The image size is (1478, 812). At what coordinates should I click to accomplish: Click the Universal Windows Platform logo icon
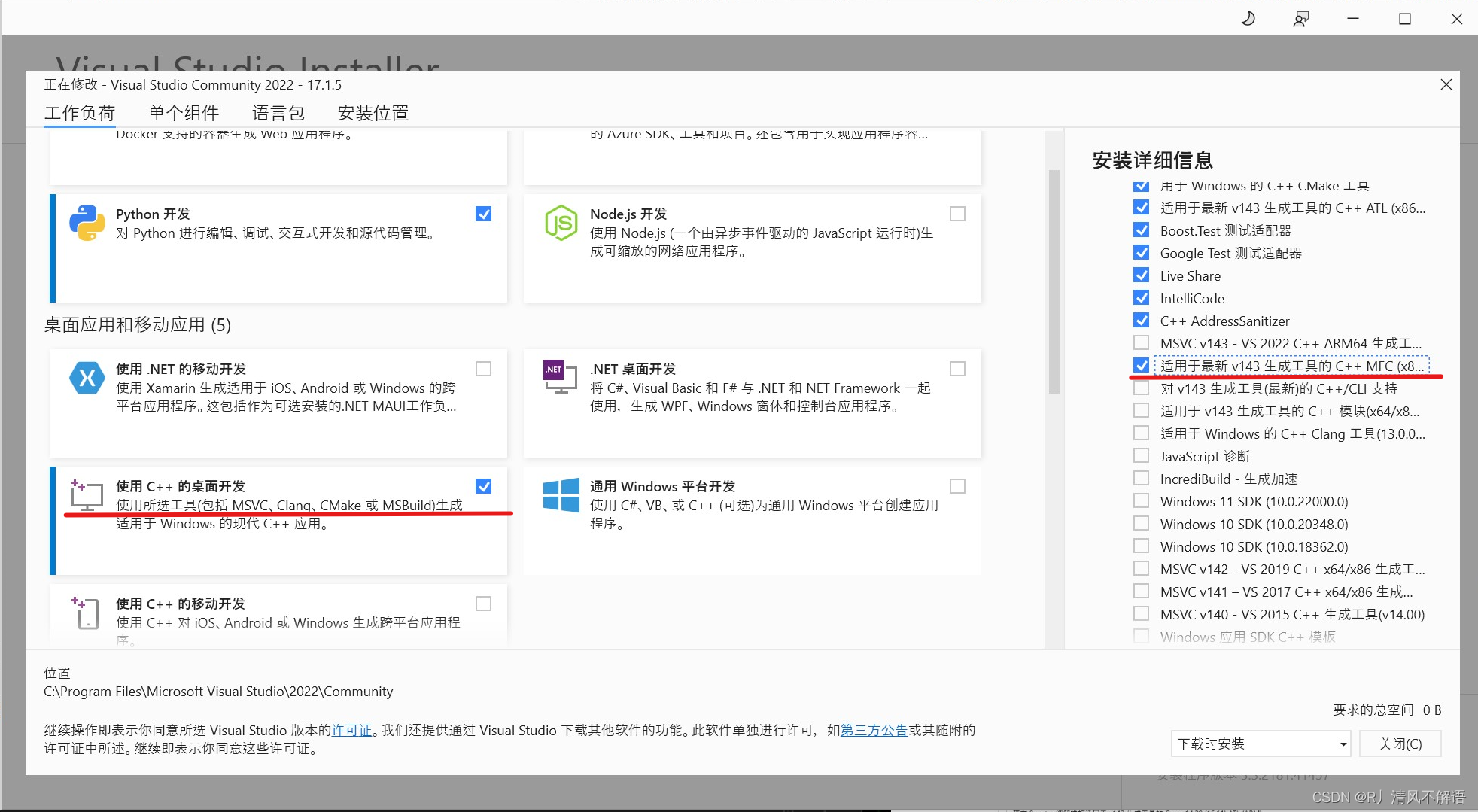coord(561,495)
